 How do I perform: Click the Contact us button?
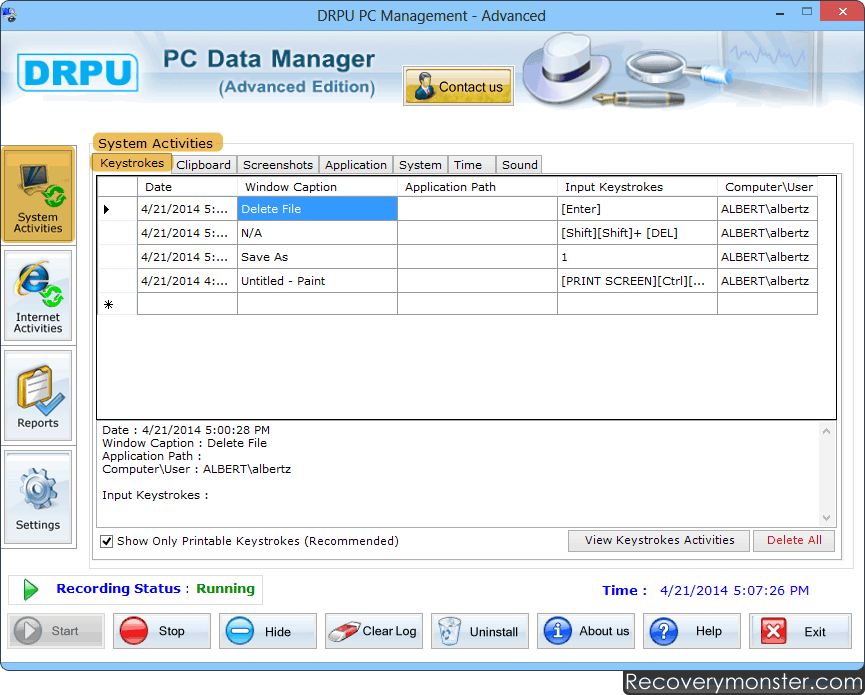458,86
